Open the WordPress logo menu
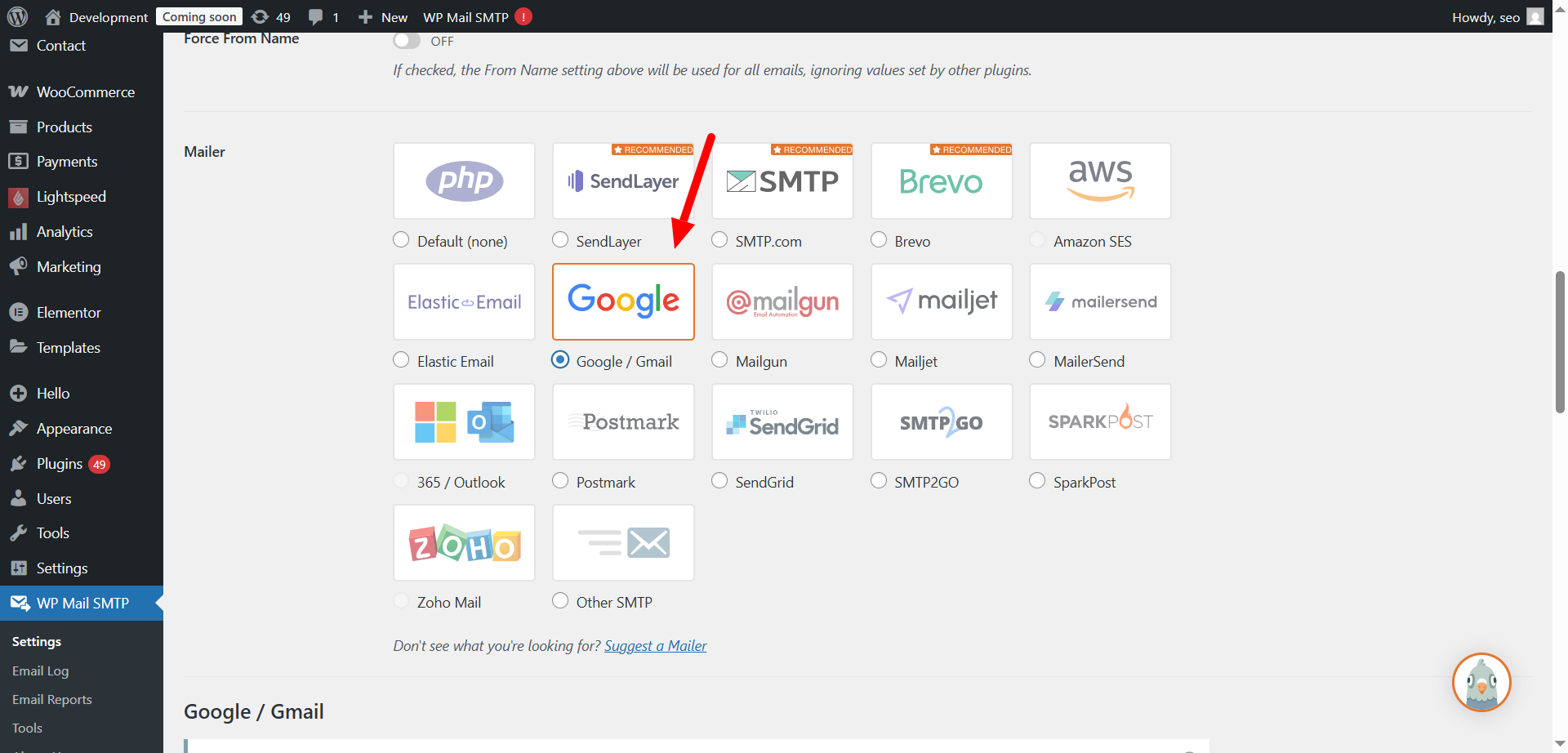 (17, 16)
